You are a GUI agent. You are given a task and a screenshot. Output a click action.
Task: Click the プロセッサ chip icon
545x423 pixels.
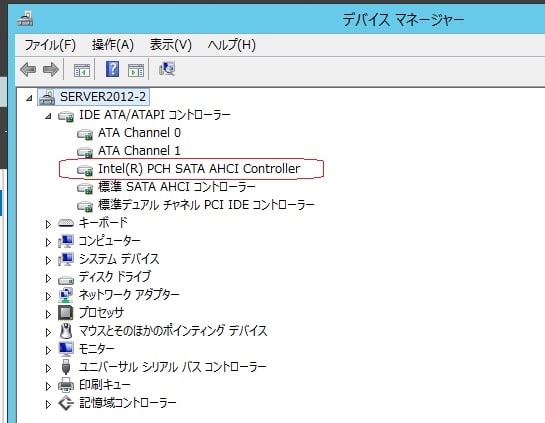(66, 312)
